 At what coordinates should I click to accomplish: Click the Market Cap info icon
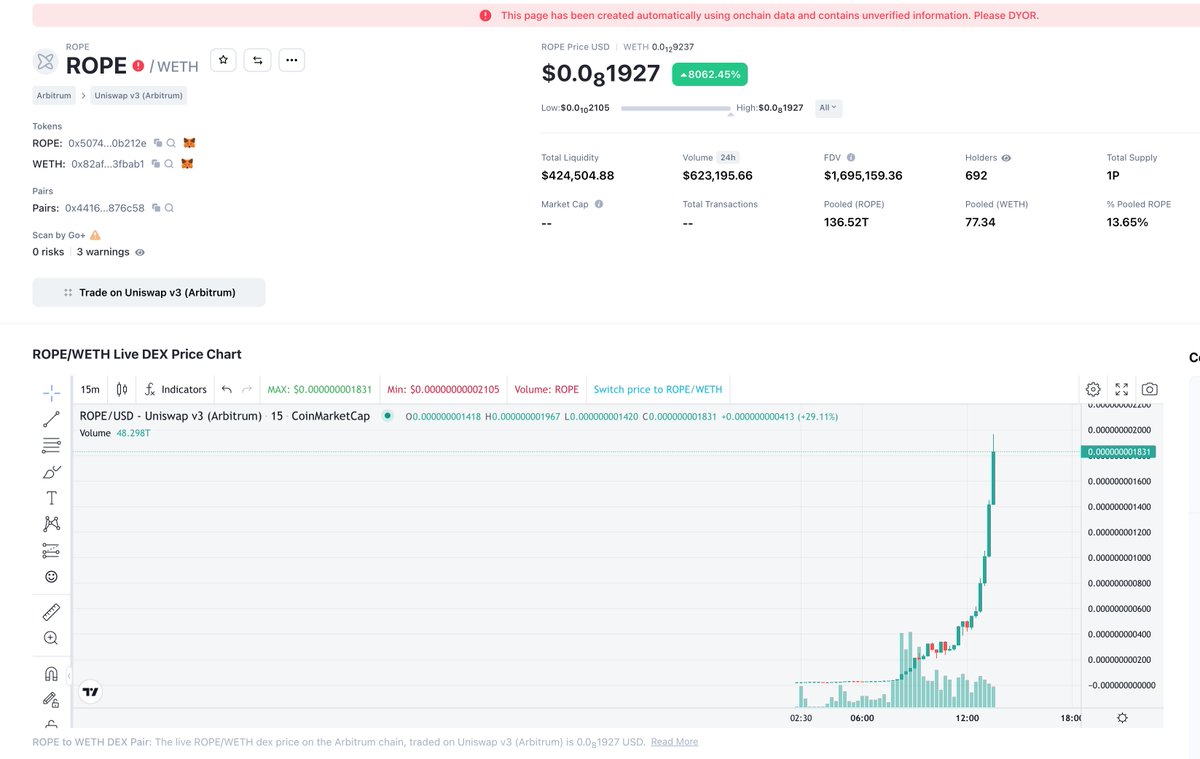tap(599, 204)
